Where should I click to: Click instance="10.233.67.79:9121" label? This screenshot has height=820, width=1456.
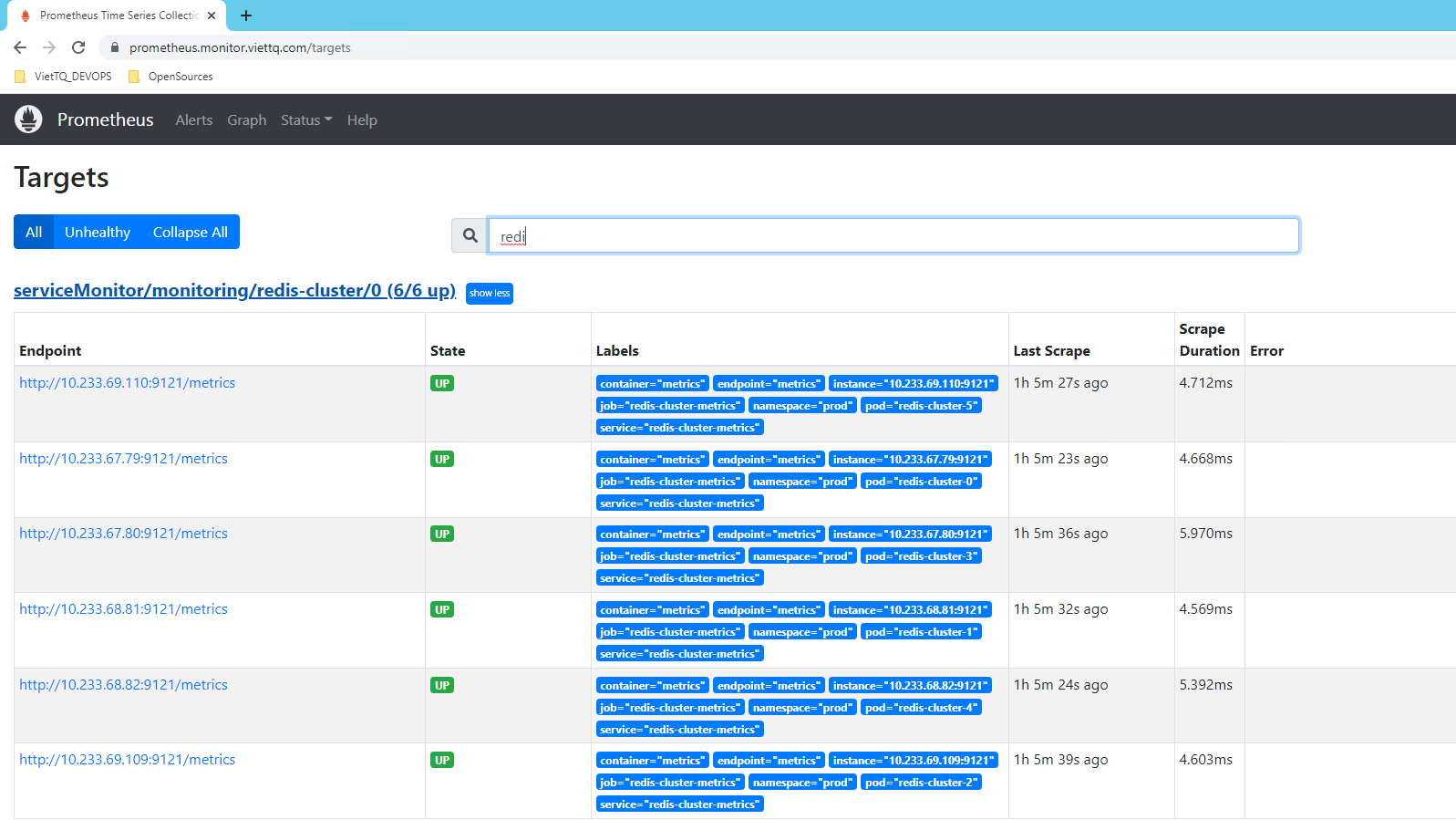(910, 460)
